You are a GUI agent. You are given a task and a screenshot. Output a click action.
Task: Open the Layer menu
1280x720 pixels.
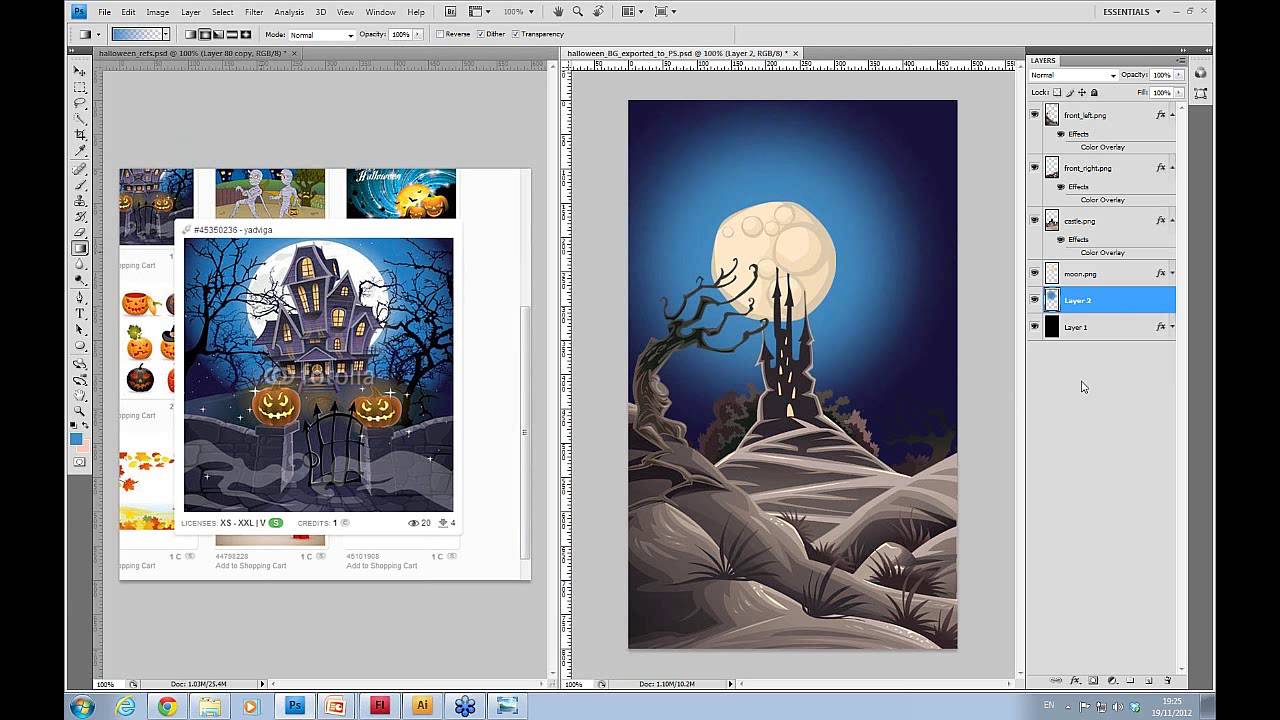[190, 12]
